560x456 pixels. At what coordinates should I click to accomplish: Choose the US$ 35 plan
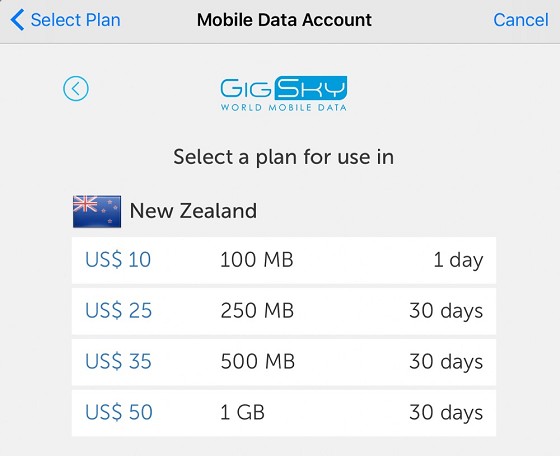click(x=284, y=362)
